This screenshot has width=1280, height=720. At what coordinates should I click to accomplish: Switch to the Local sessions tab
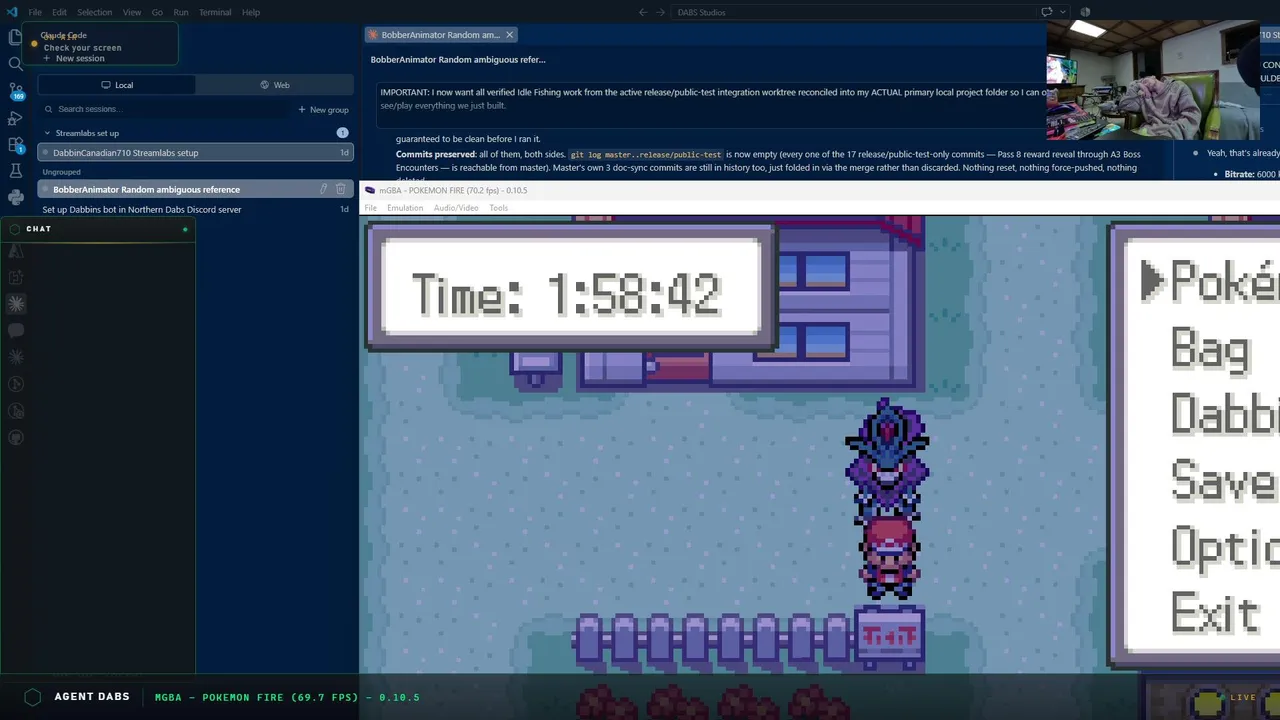(117, 85)
